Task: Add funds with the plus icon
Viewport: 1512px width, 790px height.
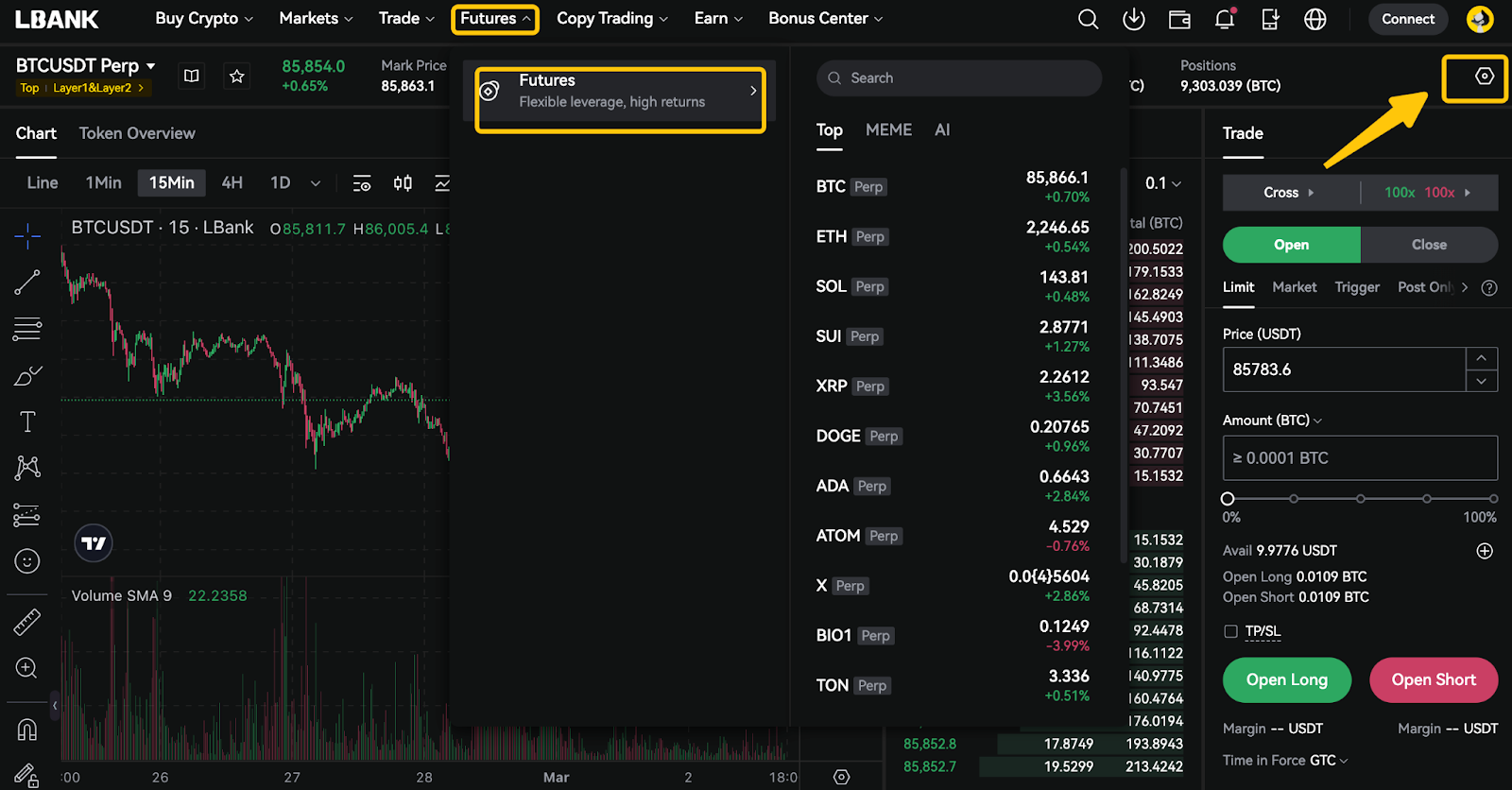Action: click(1485, 551)
